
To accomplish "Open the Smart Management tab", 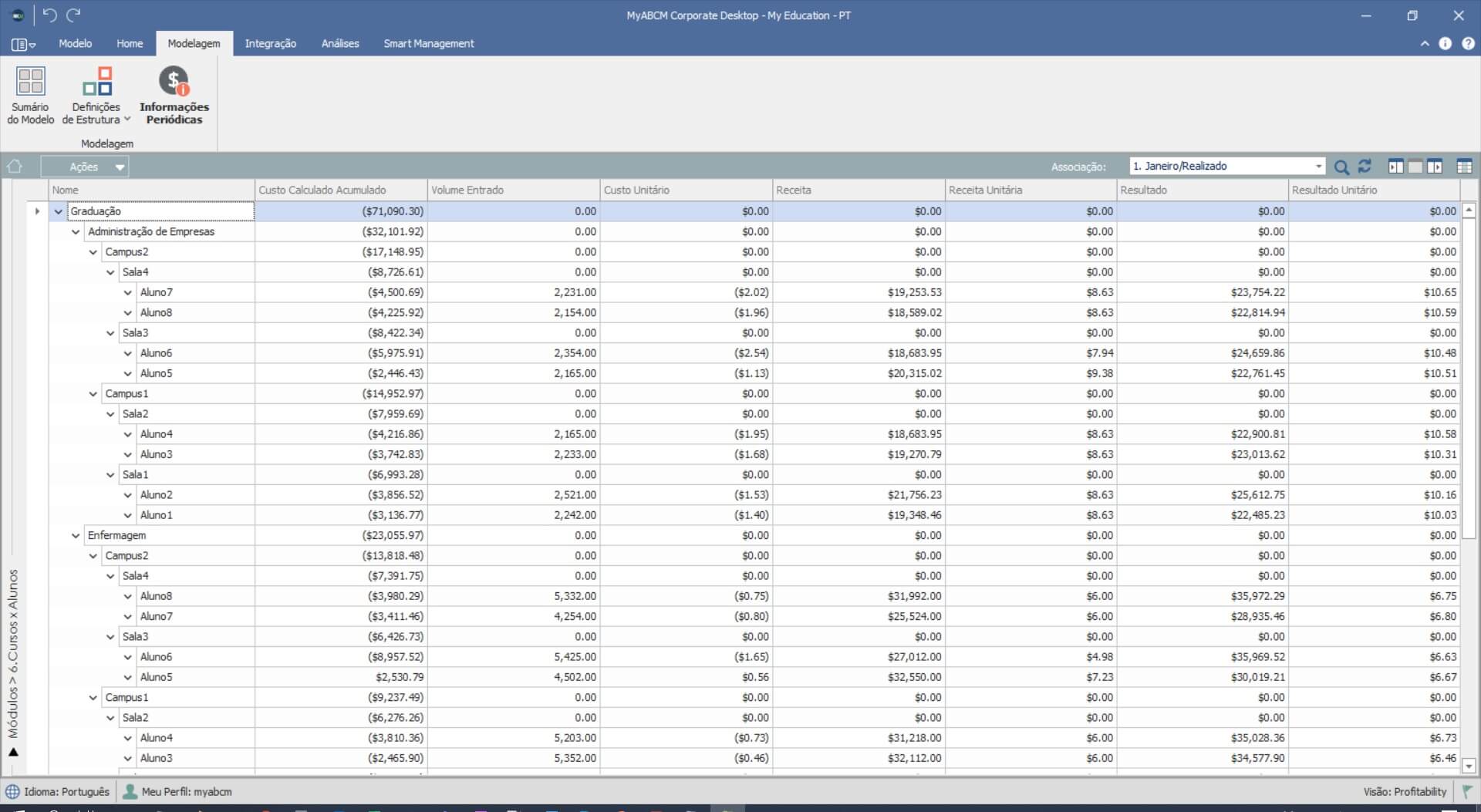I will [x=429, y=44].
